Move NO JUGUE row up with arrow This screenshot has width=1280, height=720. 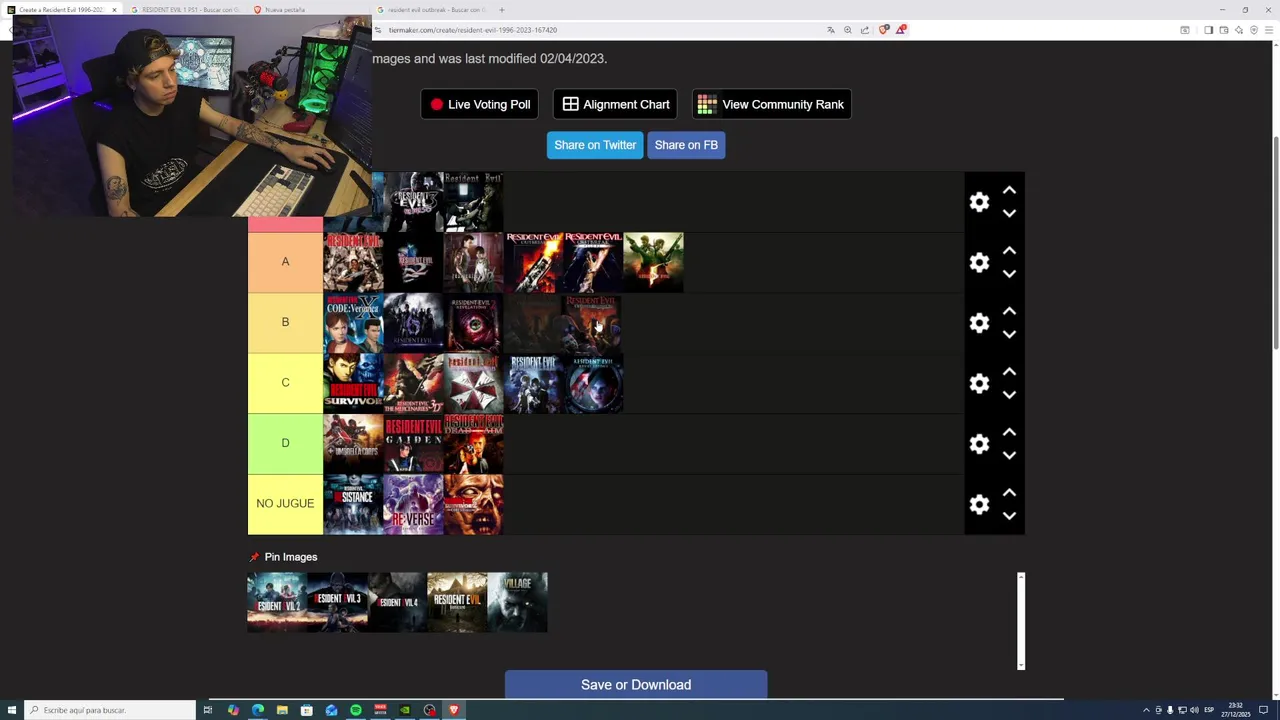pos(1009,493)
